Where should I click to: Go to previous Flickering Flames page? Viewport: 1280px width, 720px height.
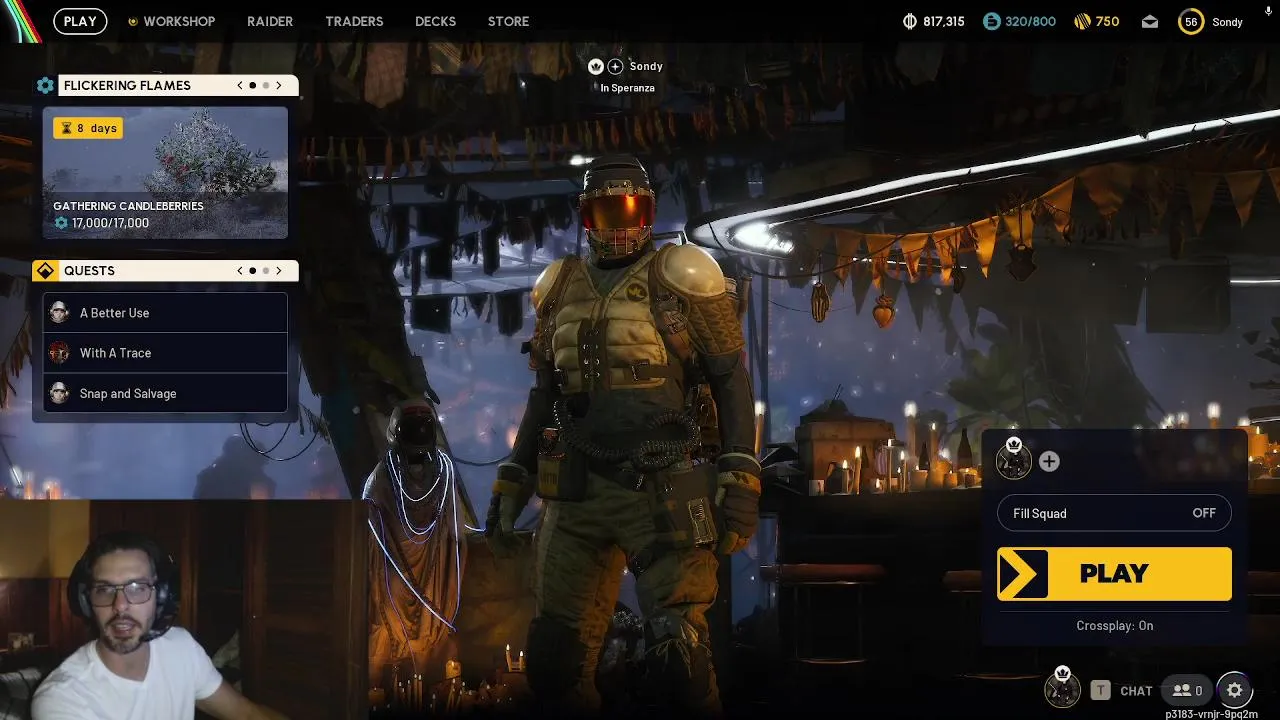[x=240, y=86]
